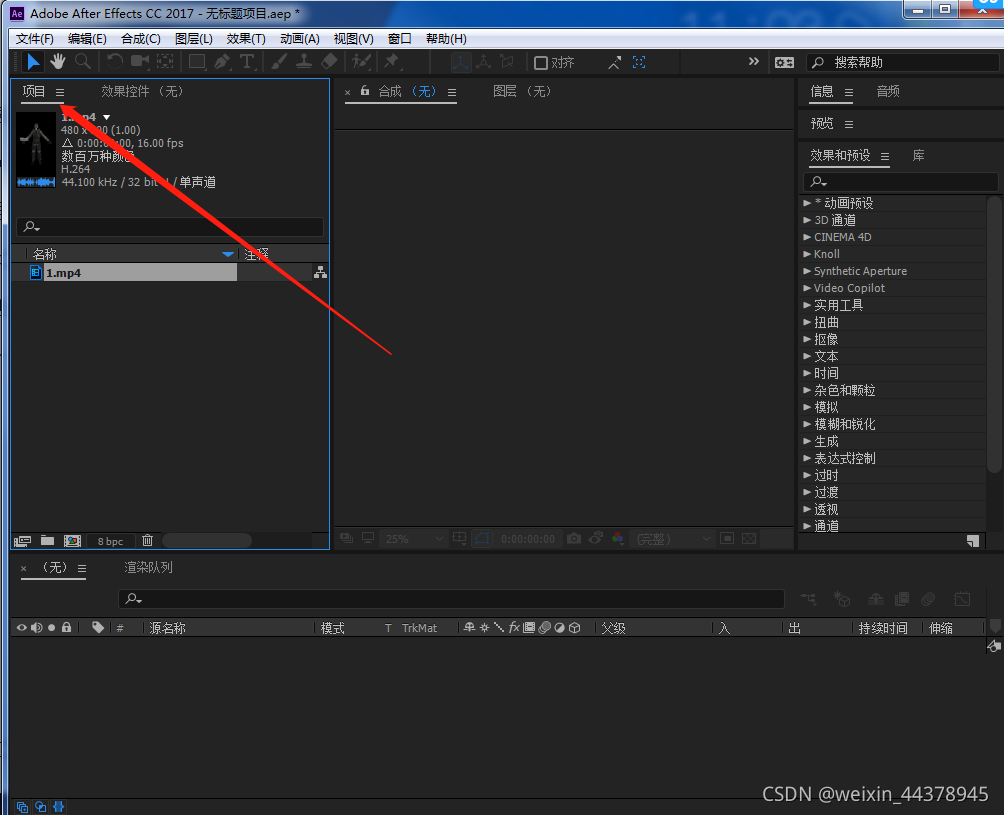Create a new folder in Project panel
The width and height of the screenshot is (1004, 815).
[x=47, y=541]
